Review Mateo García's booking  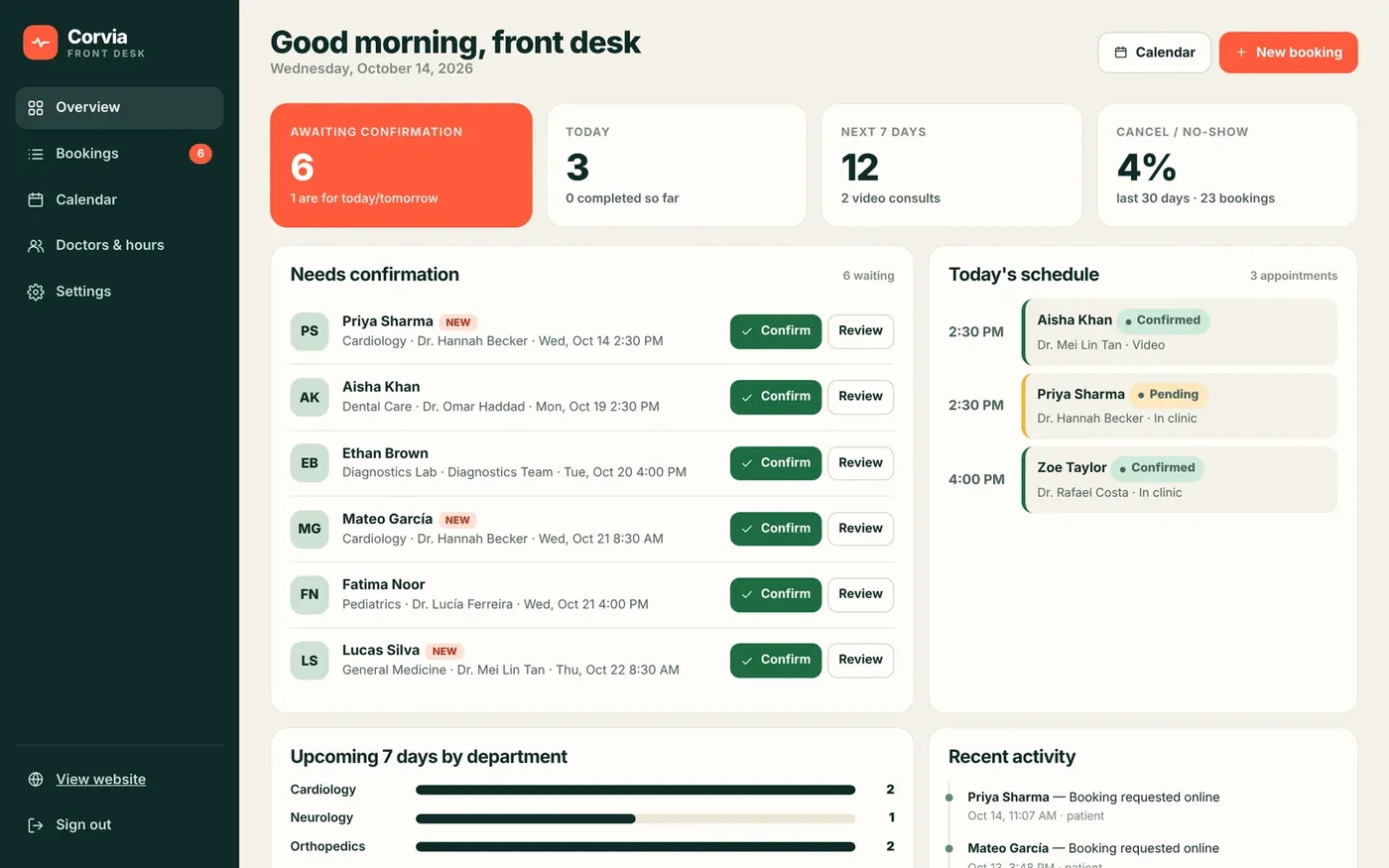(860, 529)
